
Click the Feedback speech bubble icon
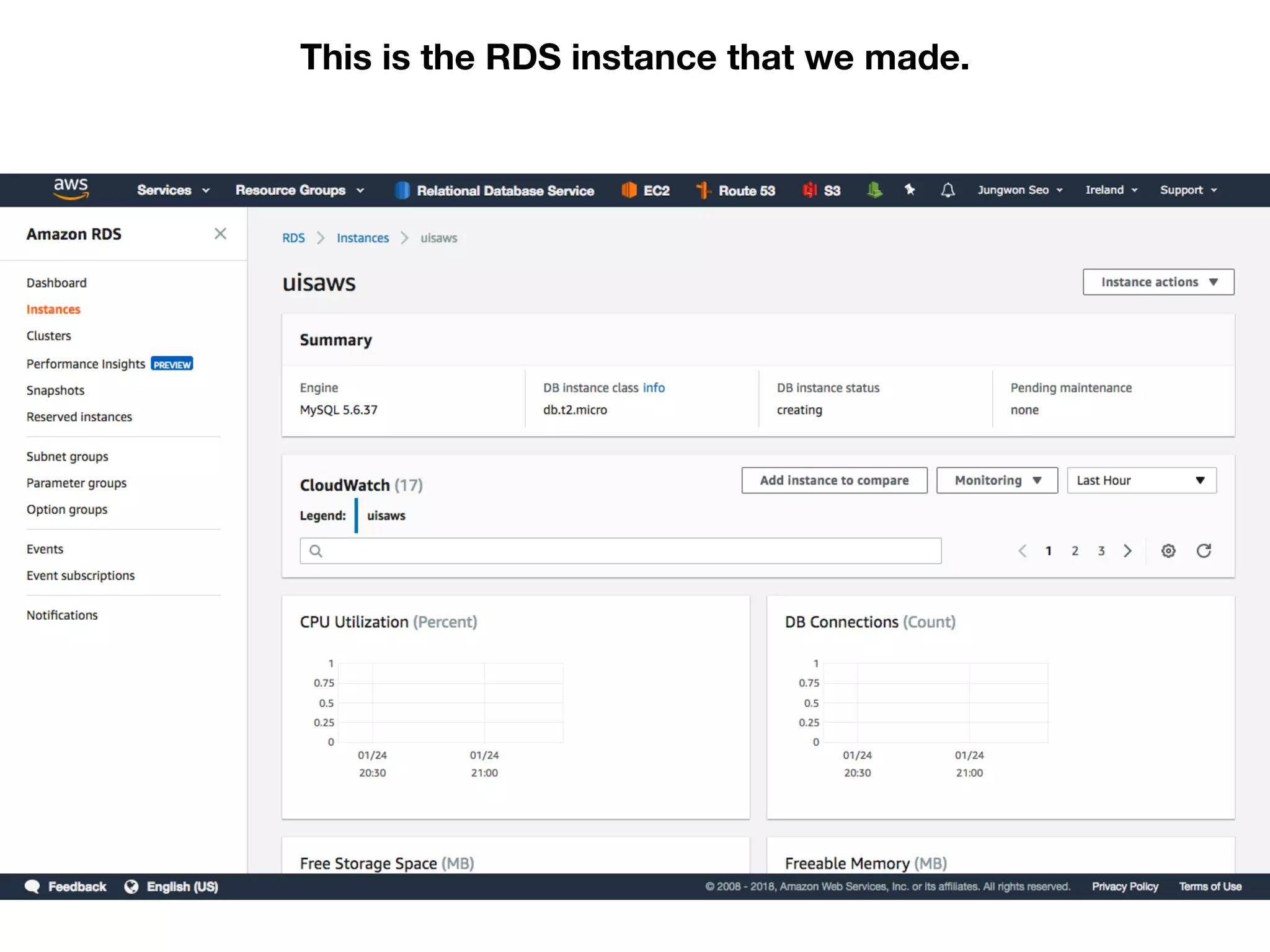point(32,886)
